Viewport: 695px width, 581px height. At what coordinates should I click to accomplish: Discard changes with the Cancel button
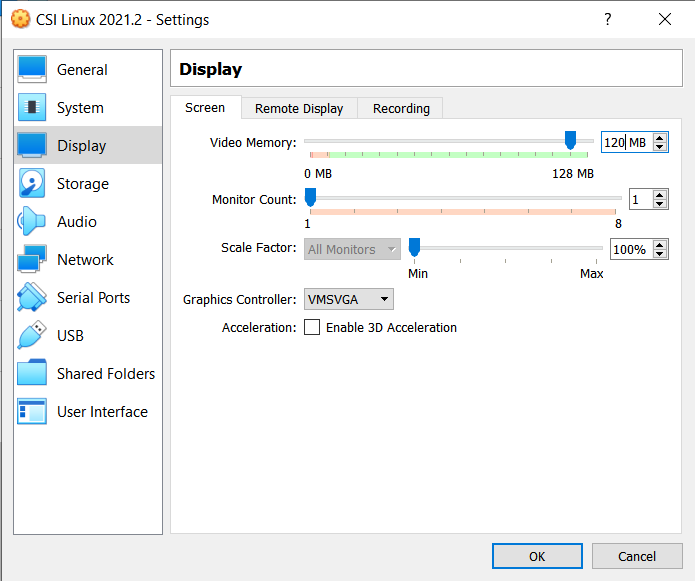pyautogui.click(x=637, y=556)
